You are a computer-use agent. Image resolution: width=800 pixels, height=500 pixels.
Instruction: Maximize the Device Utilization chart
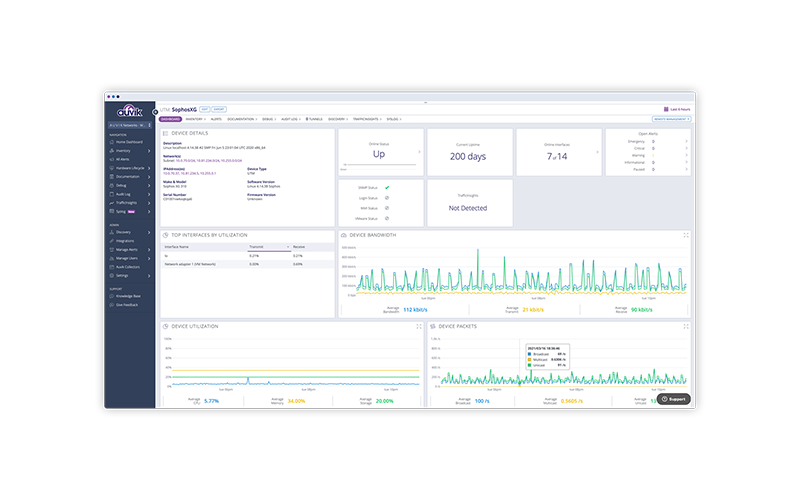(x=418, y=326)
